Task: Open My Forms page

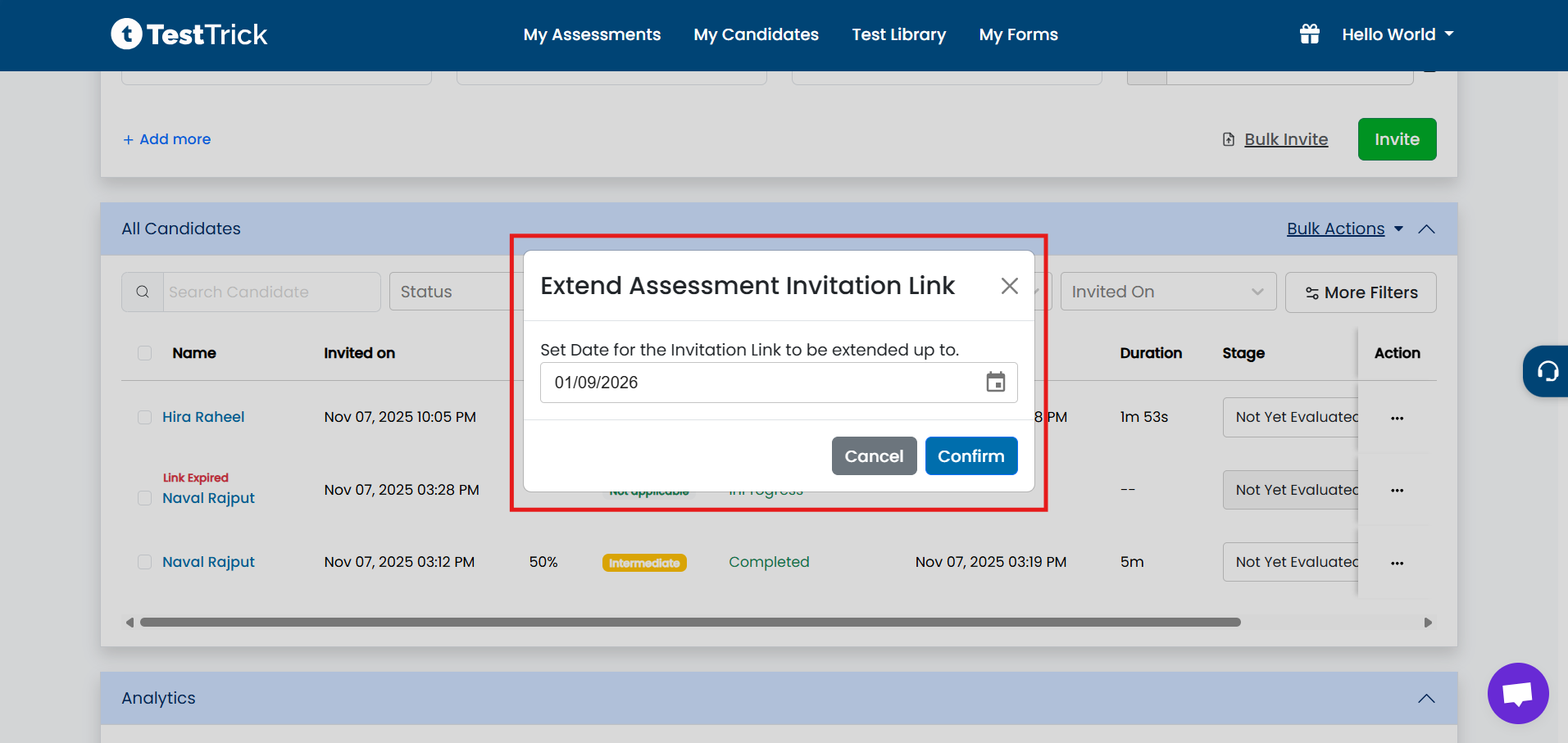Action: tap(1018, 34)
